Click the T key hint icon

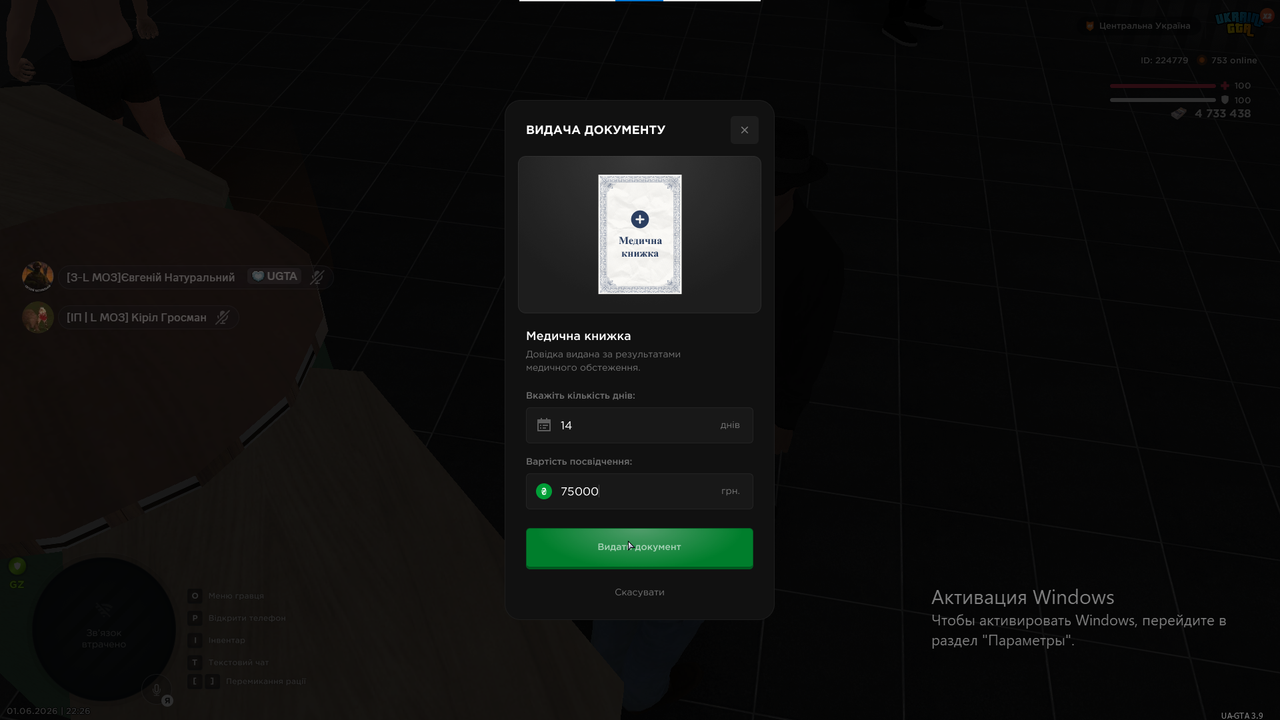coord(195,662)
